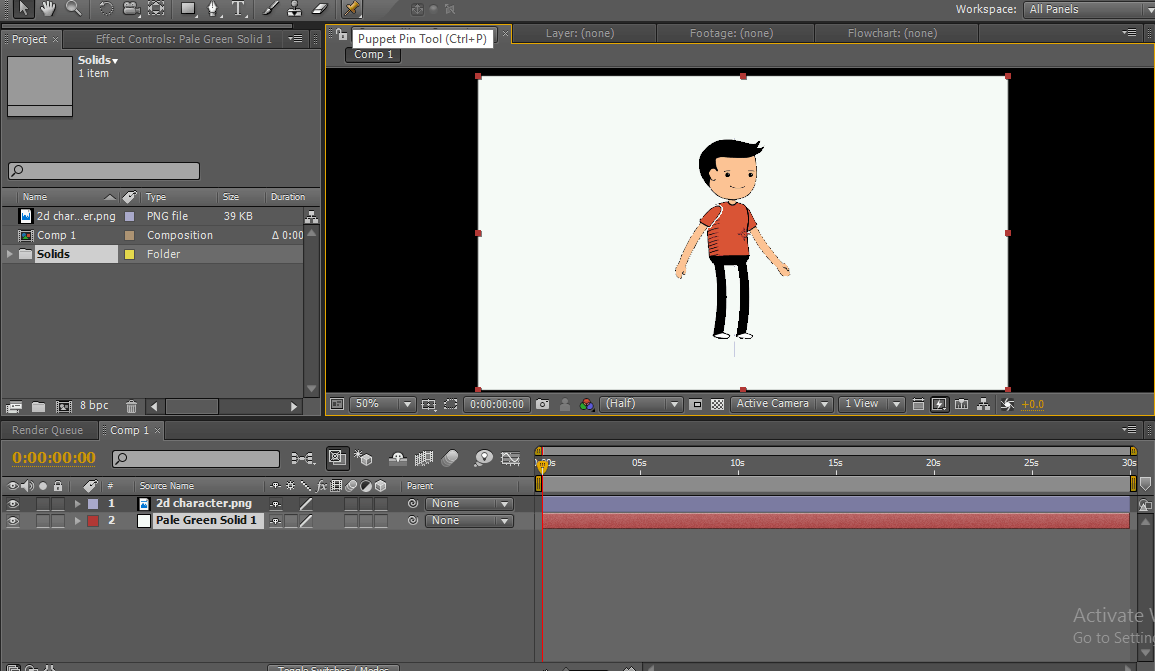The height and width of the screenshot is (671, 1155).
Task: Take a snapshot of the composition
Action: pos(544,404)
